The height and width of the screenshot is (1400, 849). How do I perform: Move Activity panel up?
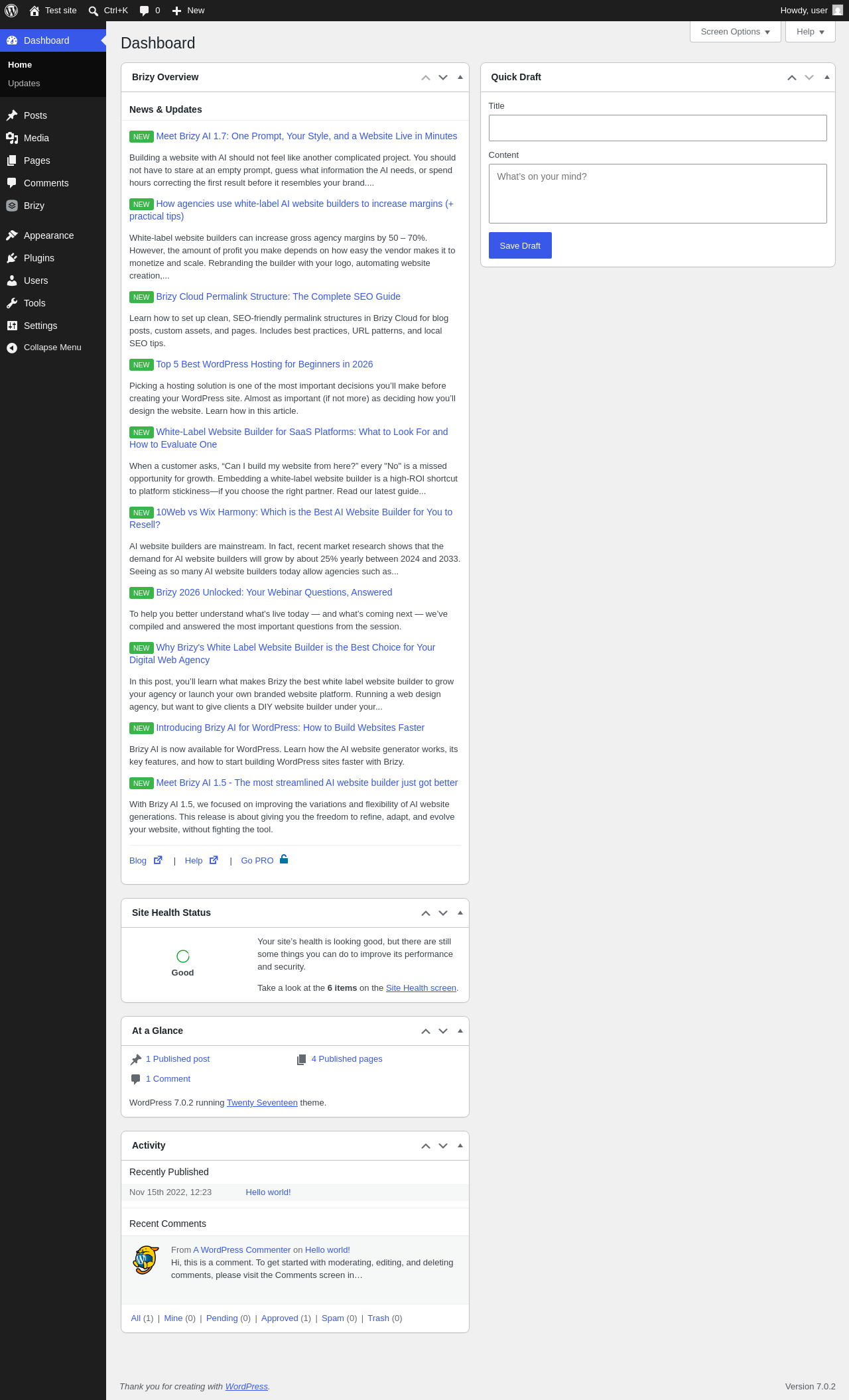(x=426, y=1146)
